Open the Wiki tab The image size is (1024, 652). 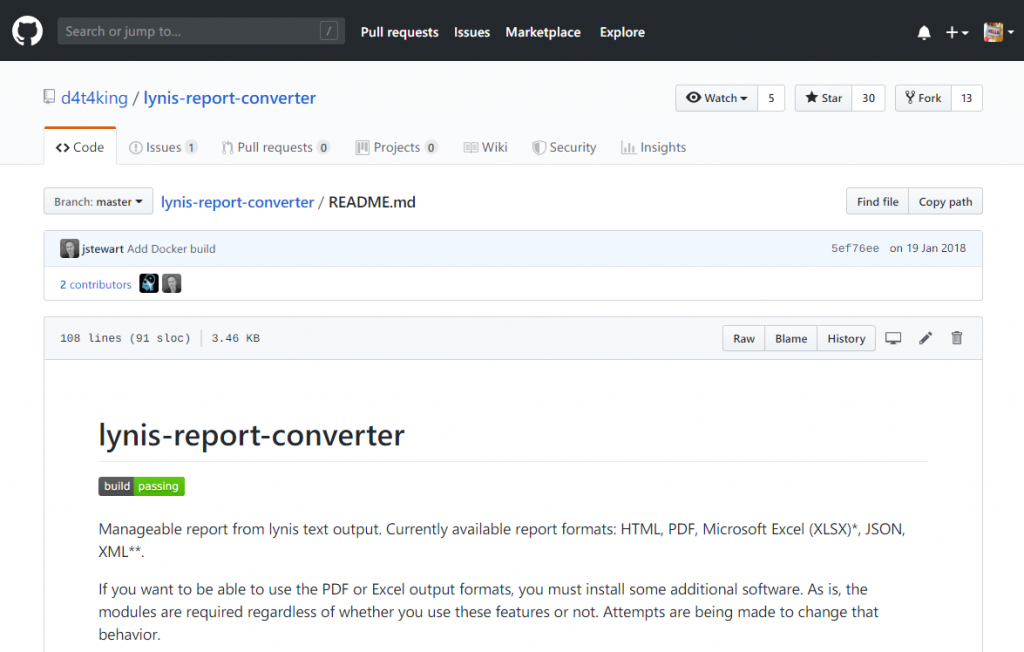485,147
